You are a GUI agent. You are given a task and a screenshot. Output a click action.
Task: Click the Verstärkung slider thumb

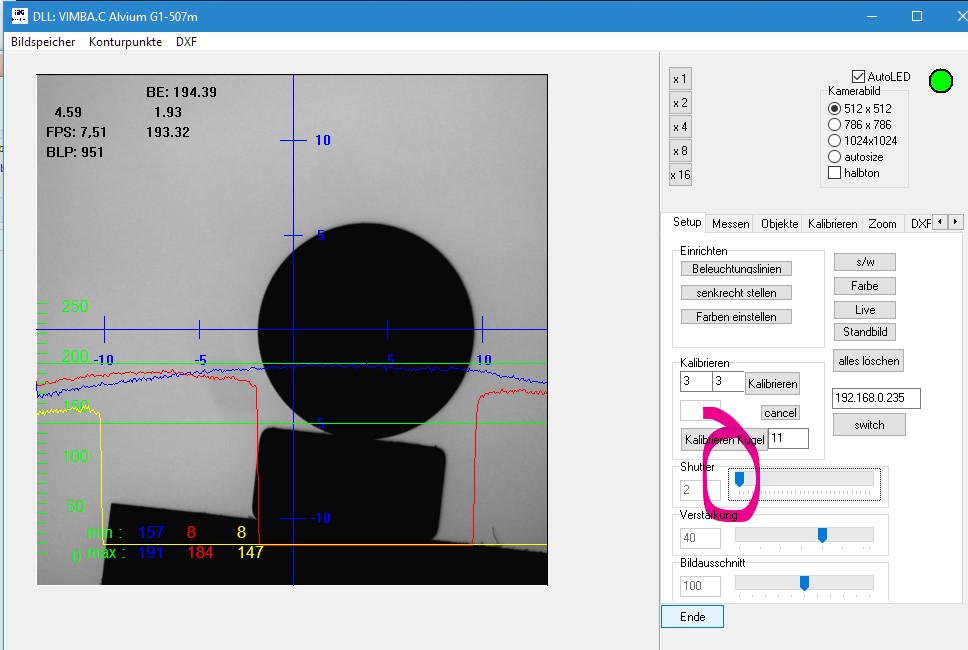coord(822,536)
